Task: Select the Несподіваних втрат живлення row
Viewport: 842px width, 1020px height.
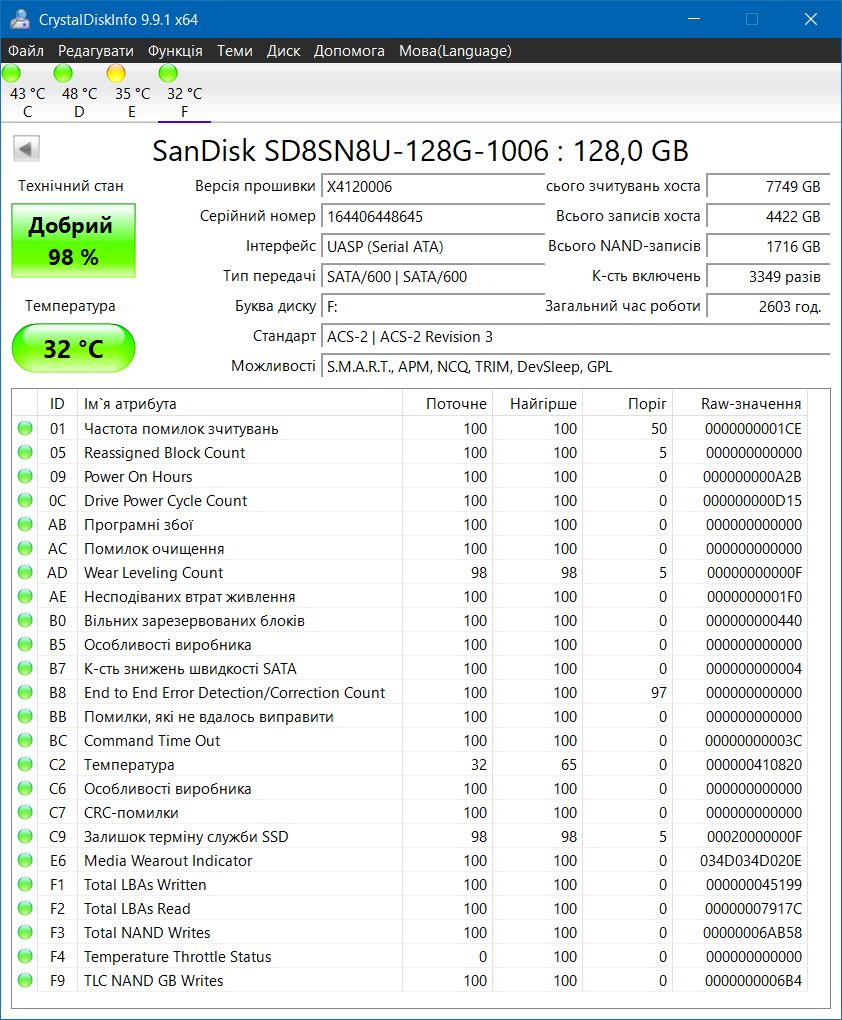Action: [410, 597]
